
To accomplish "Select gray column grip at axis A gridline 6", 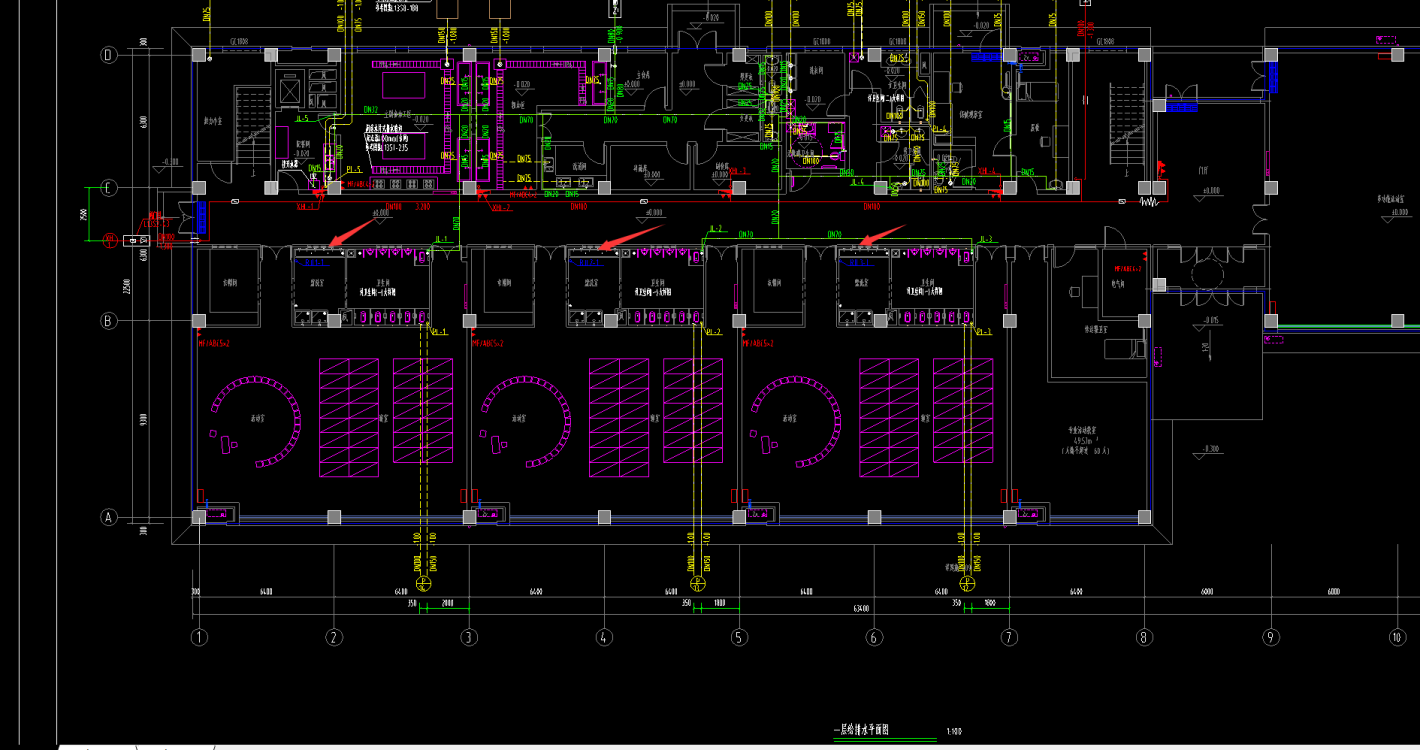I will pos(874,517).
